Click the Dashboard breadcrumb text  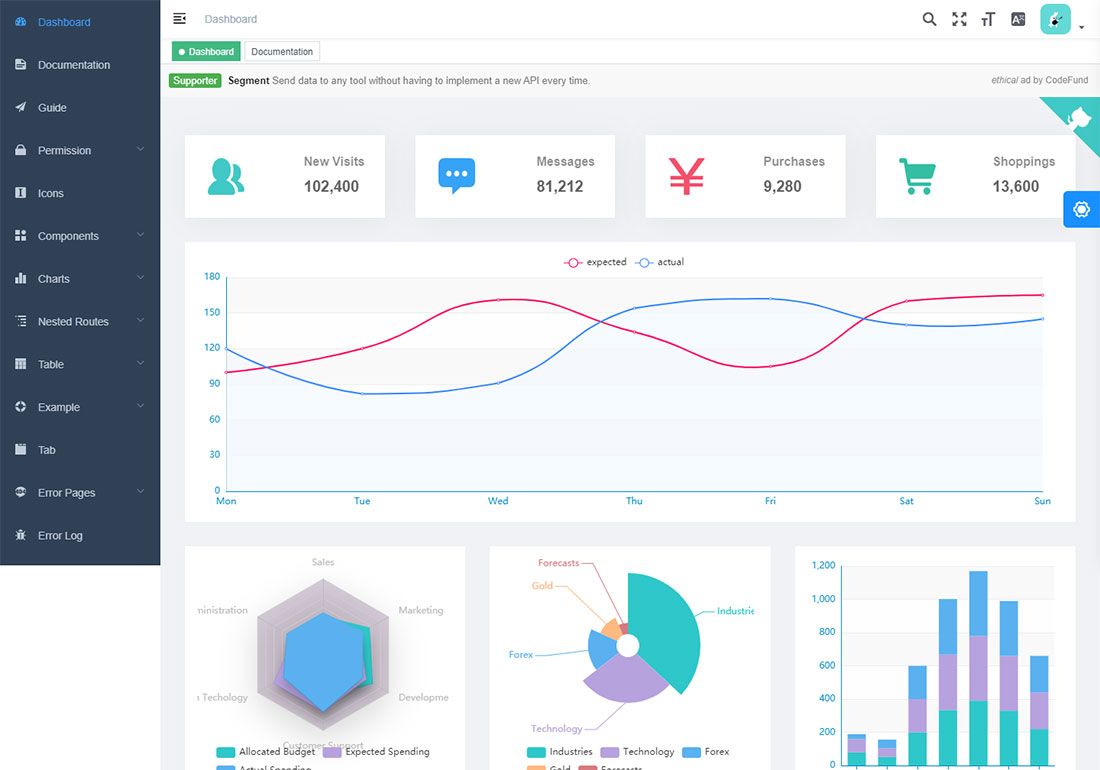(x=231, y=19)
